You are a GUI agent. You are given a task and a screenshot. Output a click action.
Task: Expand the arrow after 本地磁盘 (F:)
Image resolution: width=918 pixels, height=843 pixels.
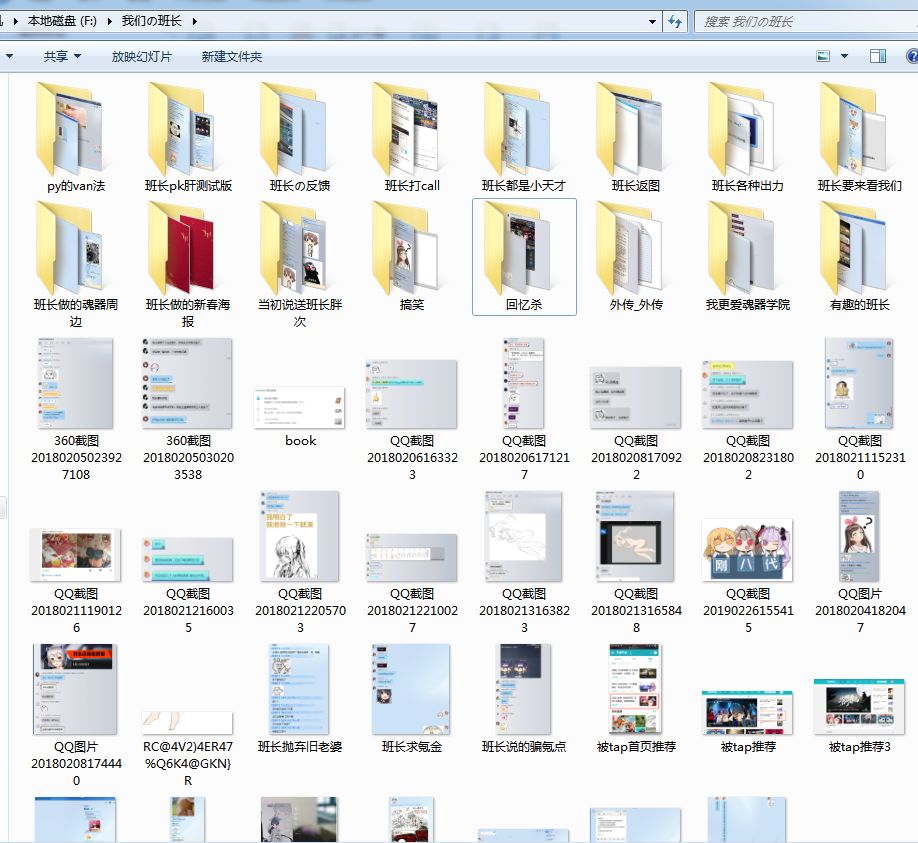[x=109, y=21]
